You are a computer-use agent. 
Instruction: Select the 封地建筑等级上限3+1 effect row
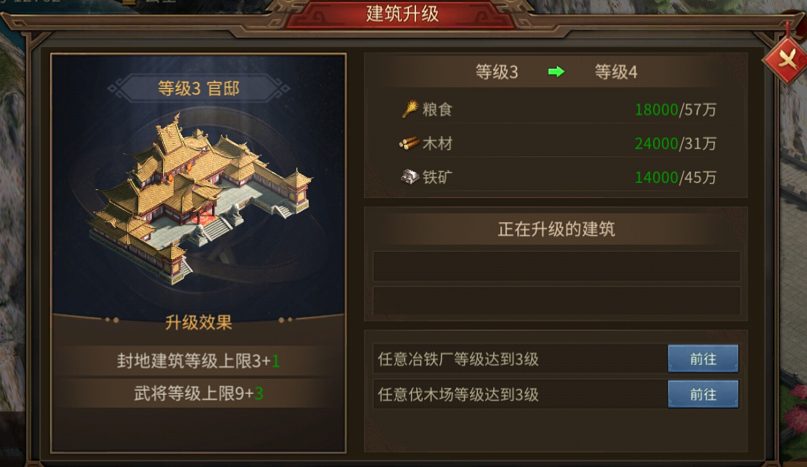click(199, 361)
